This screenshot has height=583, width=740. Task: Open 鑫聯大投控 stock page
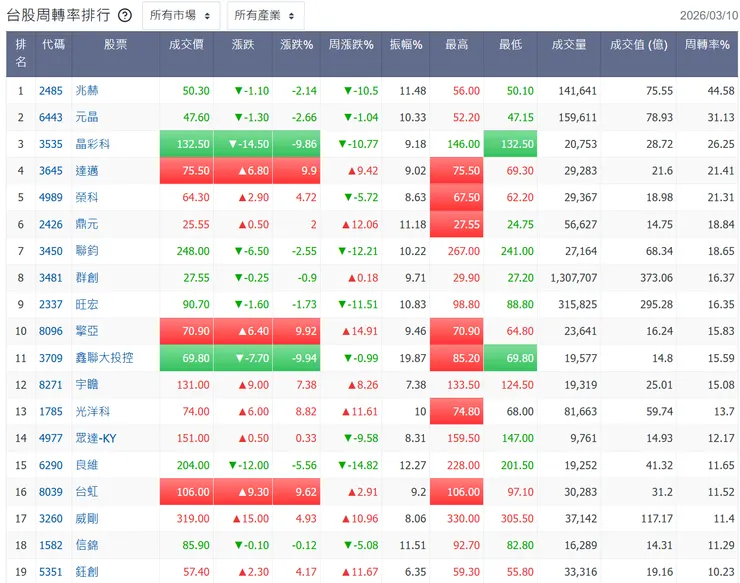tap(104, 358)
